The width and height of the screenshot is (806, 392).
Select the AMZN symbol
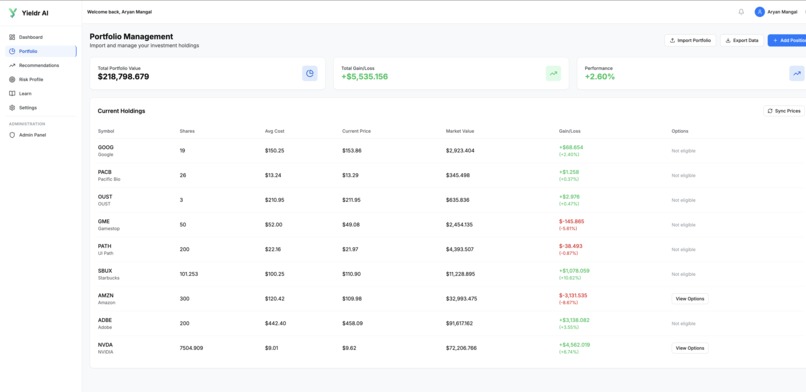coord(105,295)
